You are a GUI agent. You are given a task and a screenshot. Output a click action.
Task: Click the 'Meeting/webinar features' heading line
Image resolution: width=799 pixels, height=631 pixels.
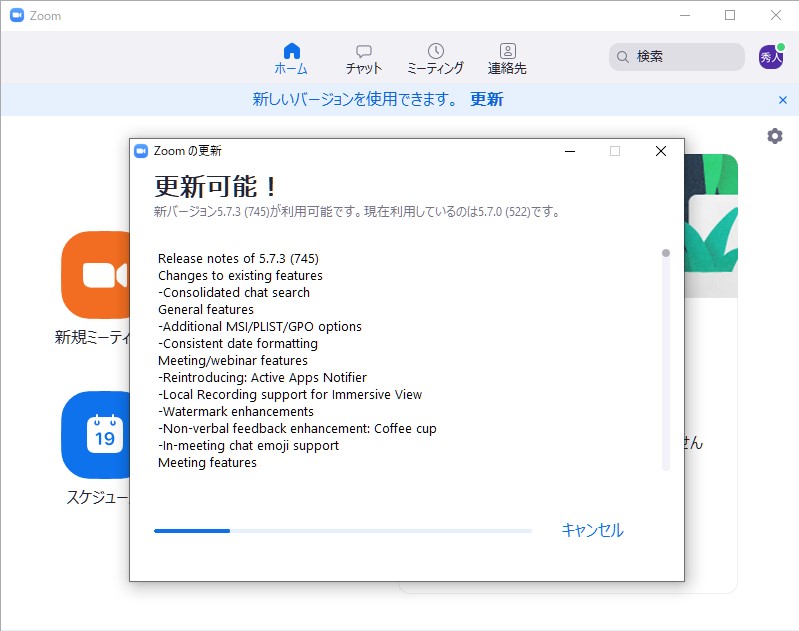click(x=233, y=360)
